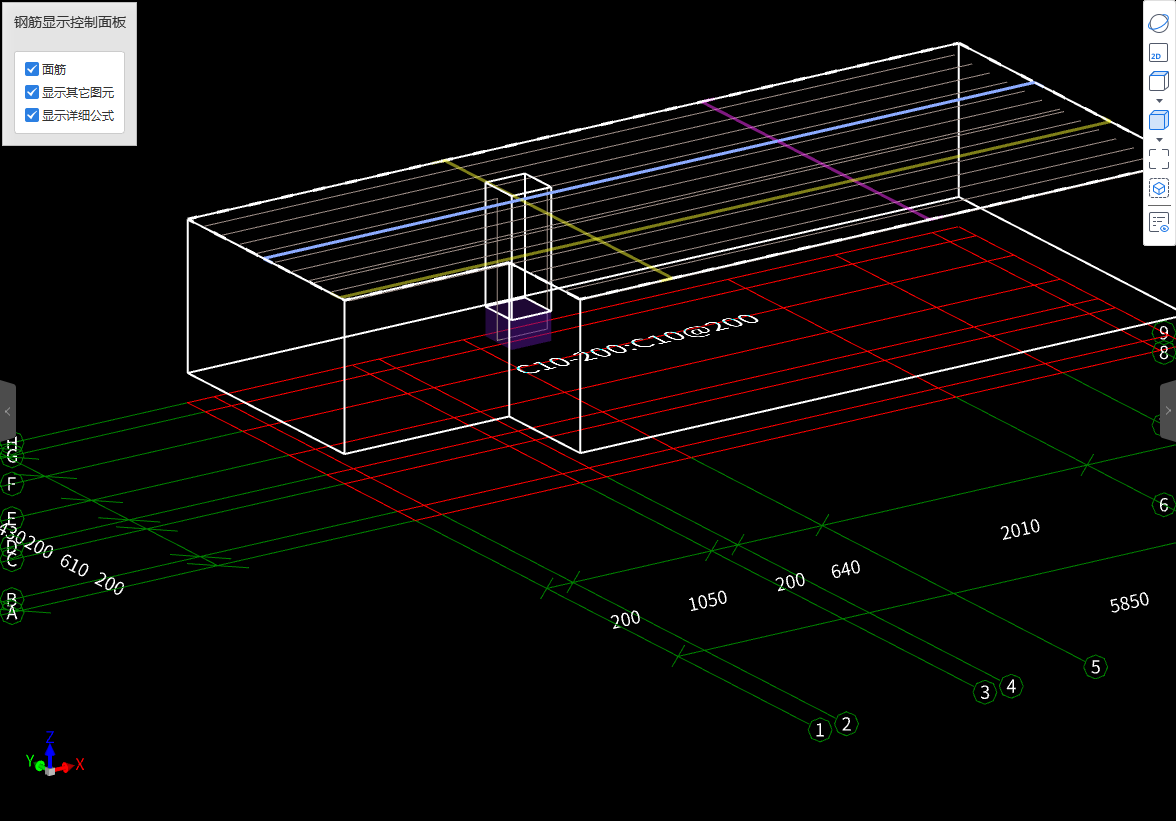This screenshot has height=821, width=1176.
Task: Select the wireframe cube view icon
Action: [x=1159, y=81]
